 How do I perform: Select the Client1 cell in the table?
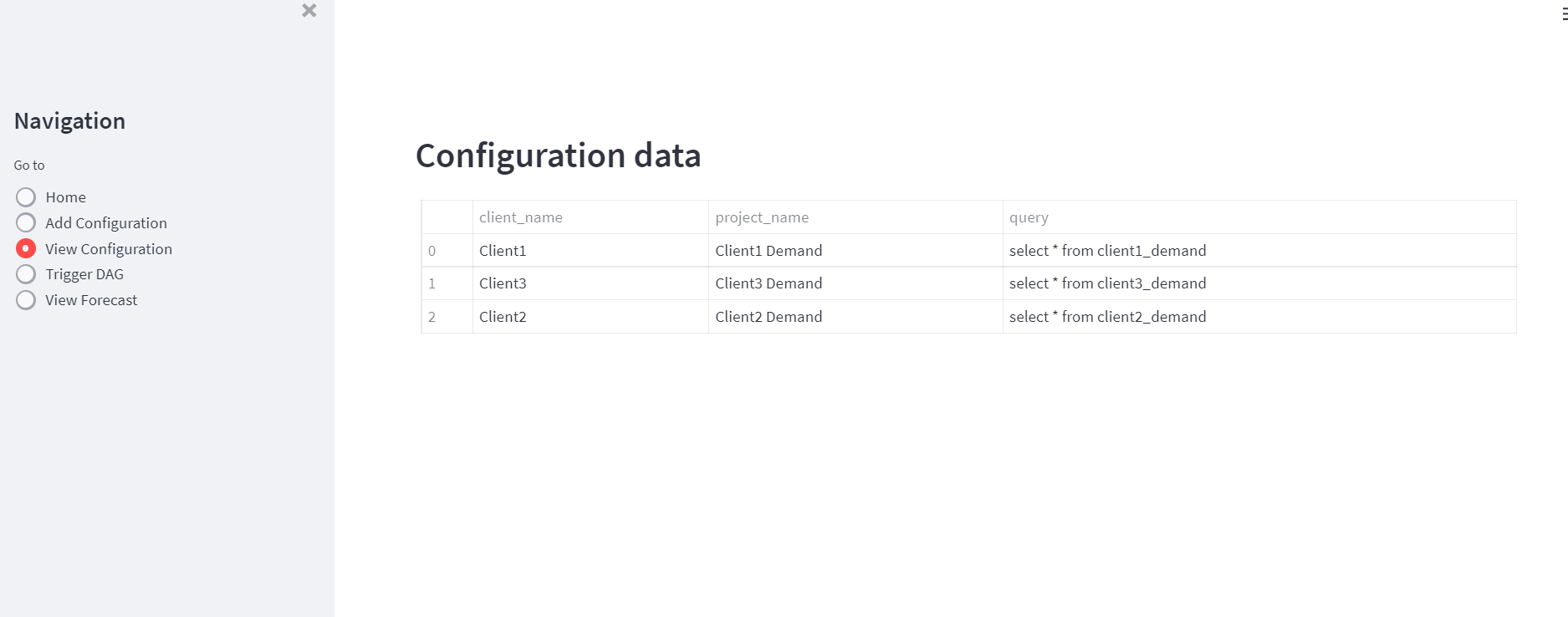click(503, 250)
